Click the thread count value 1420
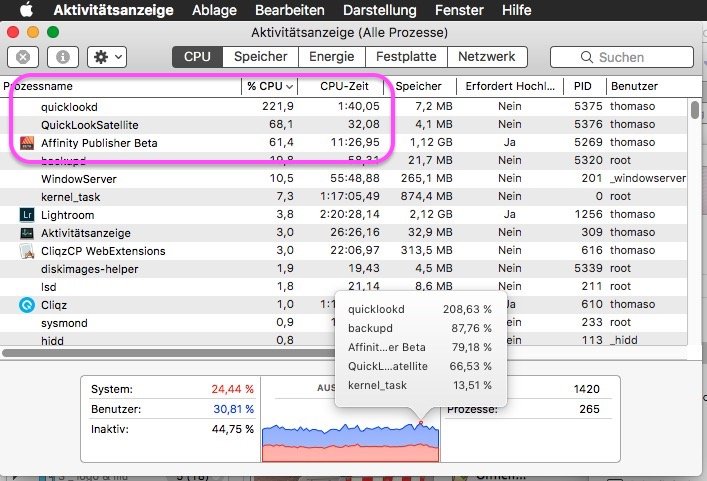The image size is (707, 481). click(x=587, y=389)
